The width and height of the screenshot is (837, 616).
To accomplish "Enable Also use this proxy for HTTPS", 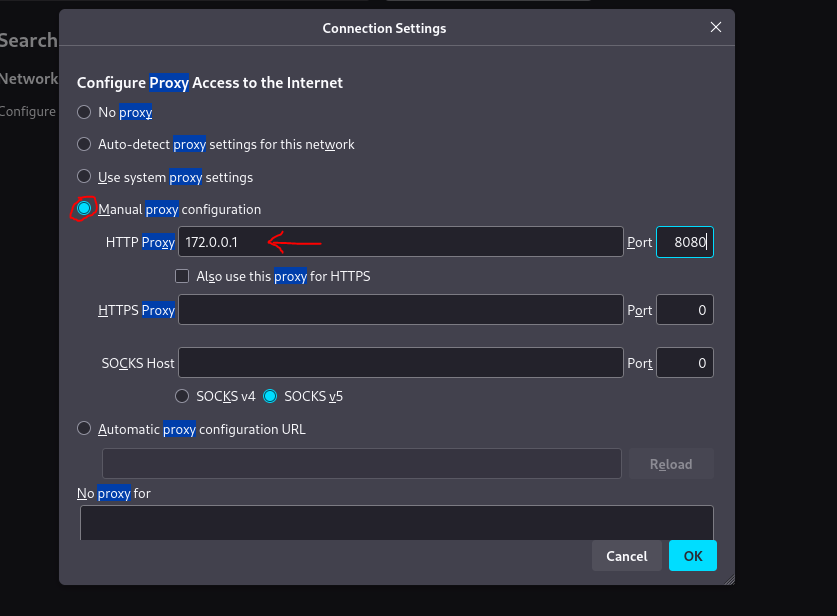I will (x=182, y=276).
